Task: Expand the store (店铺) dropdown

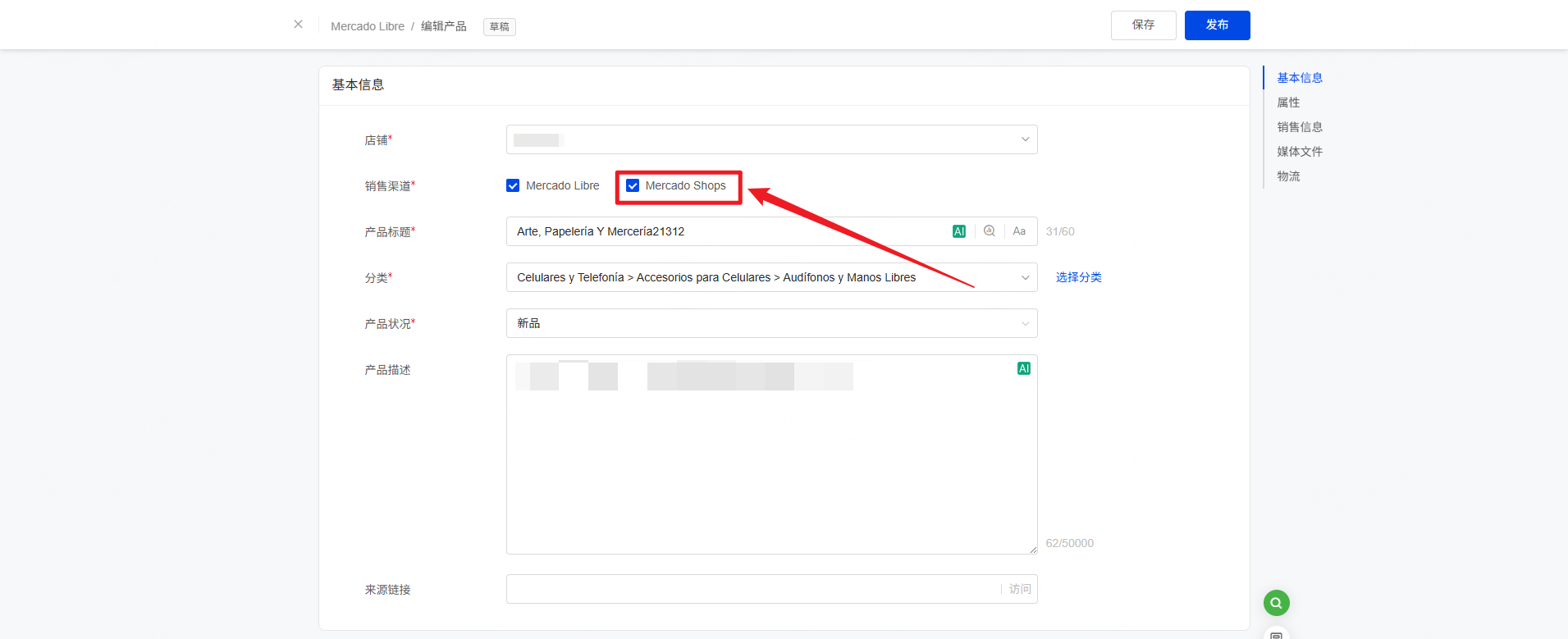Action: click(x=771, y=139)
